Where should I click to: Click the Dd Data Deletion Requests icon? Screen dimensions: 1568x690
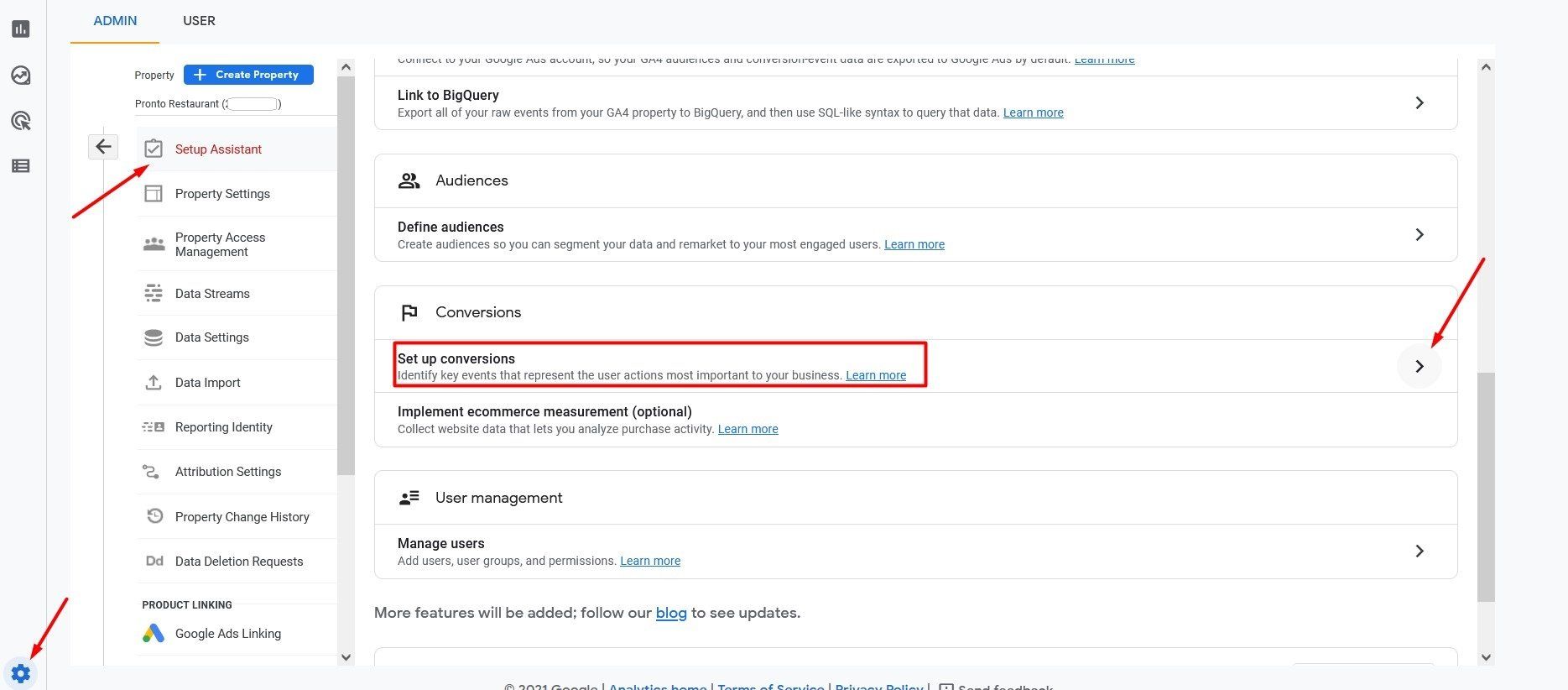pyautogui.click(x=154, y=562)
